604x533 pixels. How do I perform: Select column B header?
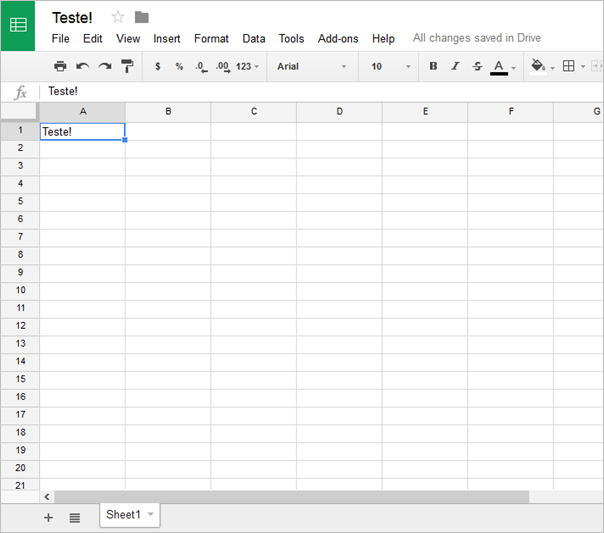[x=168, y=112]
